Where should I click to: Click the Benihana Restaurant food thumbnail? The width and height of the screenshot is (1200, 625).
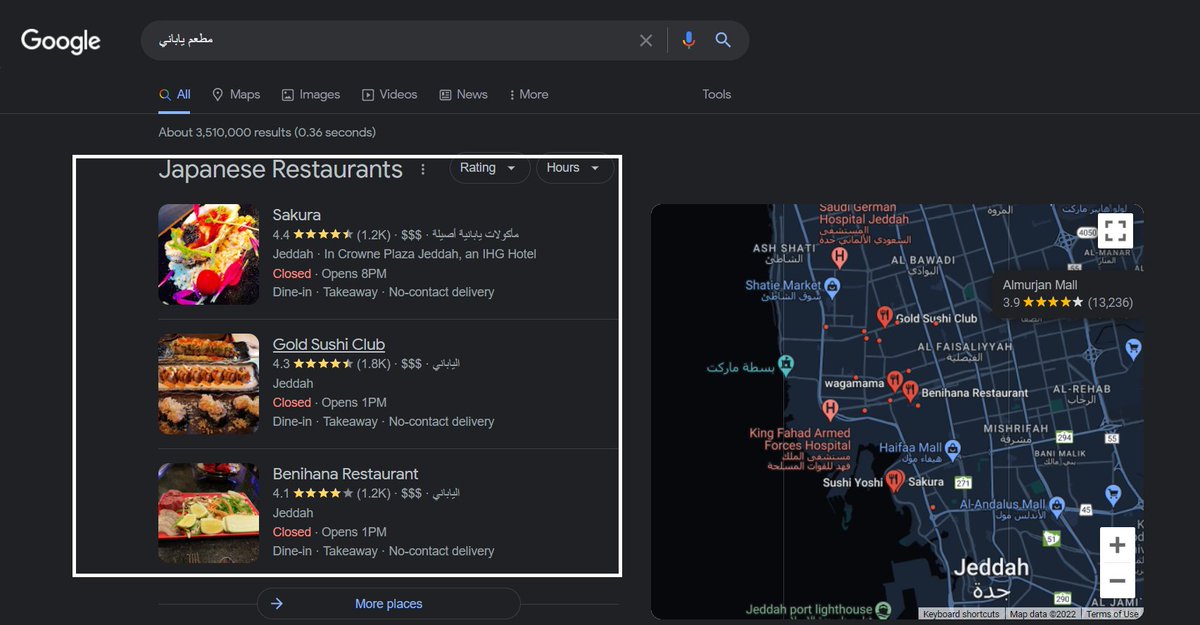pyautogui.click(x=209, y=513)
